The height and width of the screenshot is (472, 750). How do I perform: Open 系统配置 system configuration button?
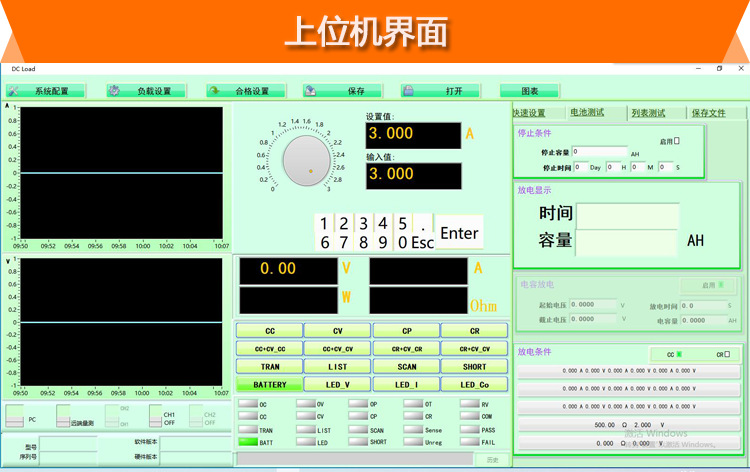45,91
